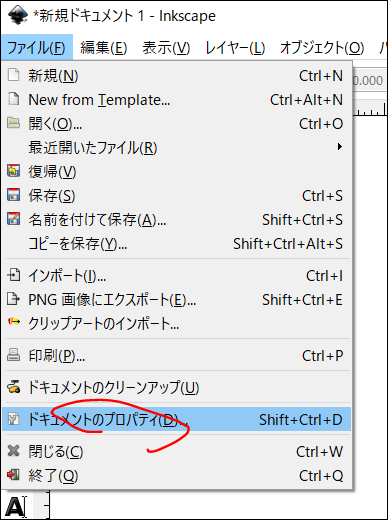Choose クリップアートのインポート... entry
This screenshot has width=388, height=520.
pos(177,324)
